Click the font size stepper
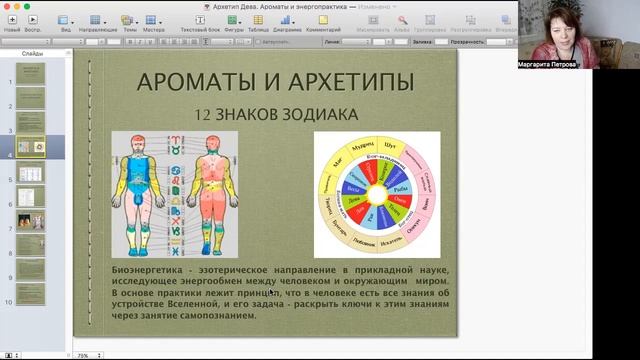Viewport: 640px width, 360px height. (x=102, y=42)
